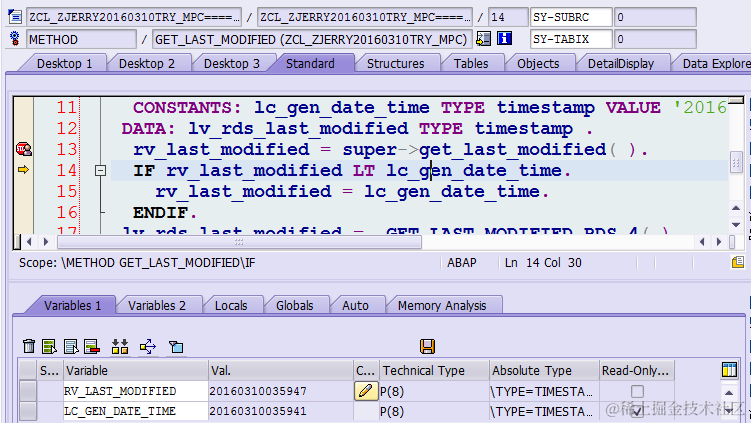
Task: Click the second ZCL_ZJERRY20160310TRY_MPC include field
Action: [365, 17]
